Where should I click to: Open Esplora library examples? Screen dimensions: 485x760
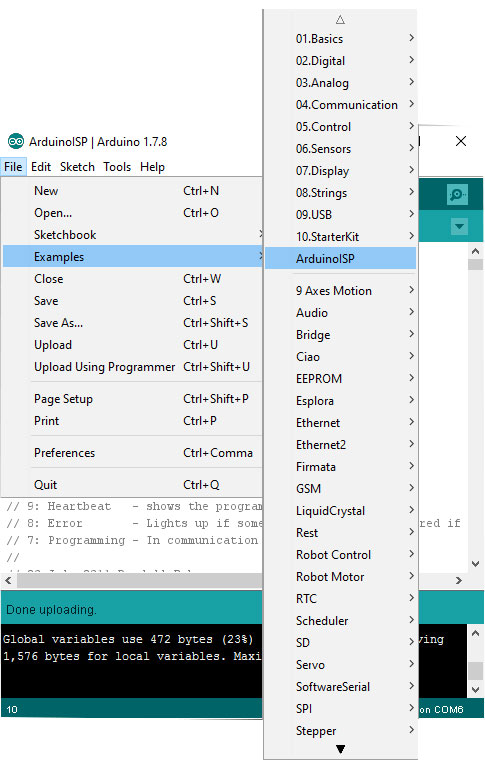(x=341, y=401)
